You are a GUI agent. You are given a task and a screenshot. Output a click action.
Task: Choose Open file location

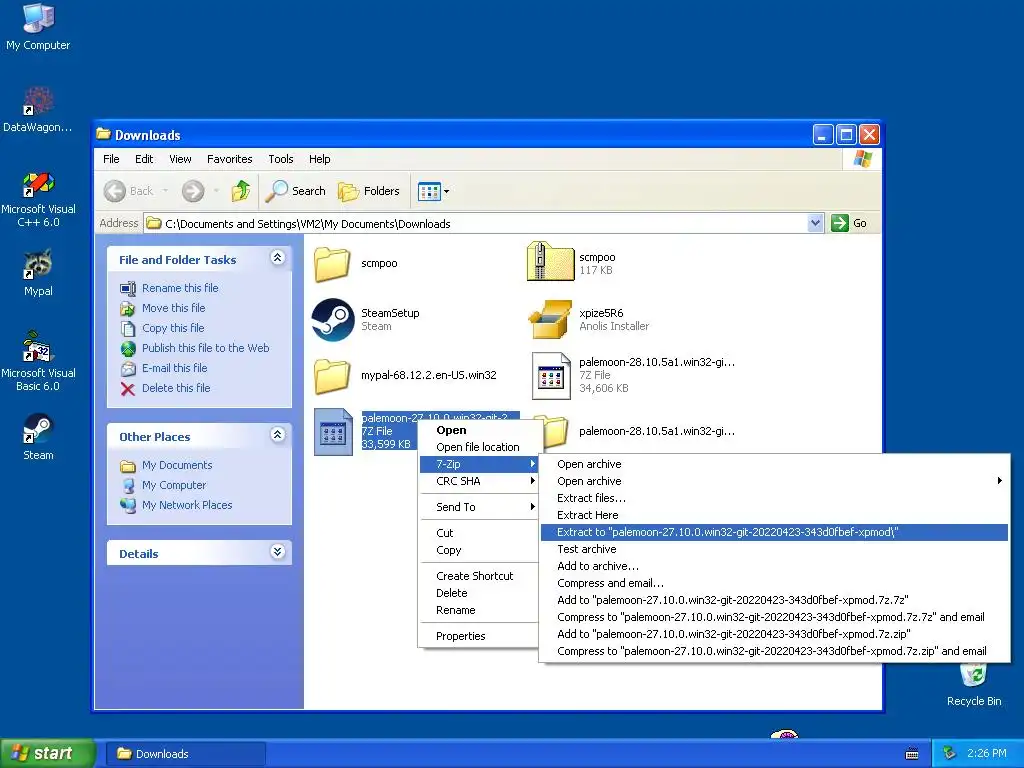(x=479, y=447)
